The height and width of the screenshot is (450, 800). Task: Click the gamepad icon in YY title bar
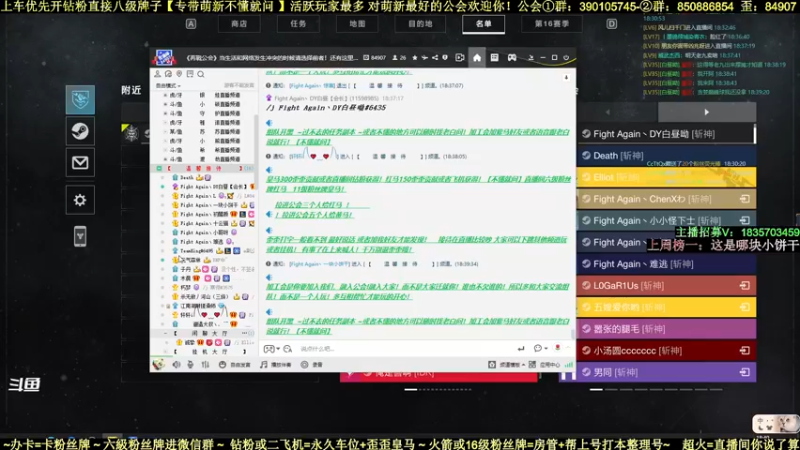[x=512, y=58]
